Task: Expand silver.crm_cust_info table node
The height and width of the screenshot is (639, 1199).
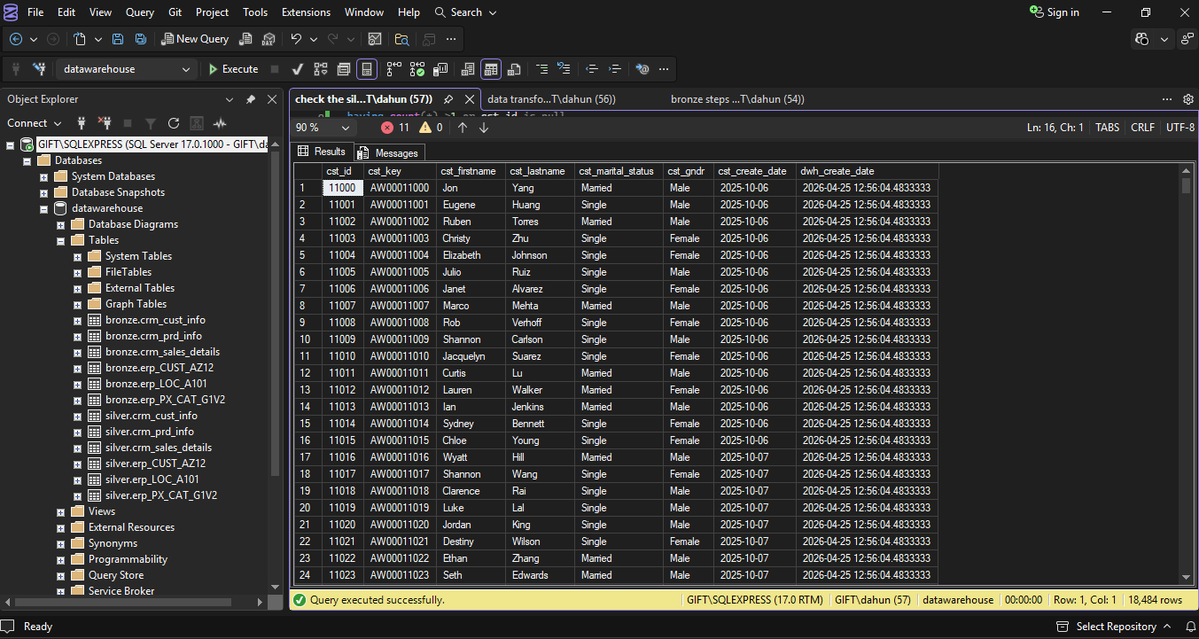Action: point(77,417)
